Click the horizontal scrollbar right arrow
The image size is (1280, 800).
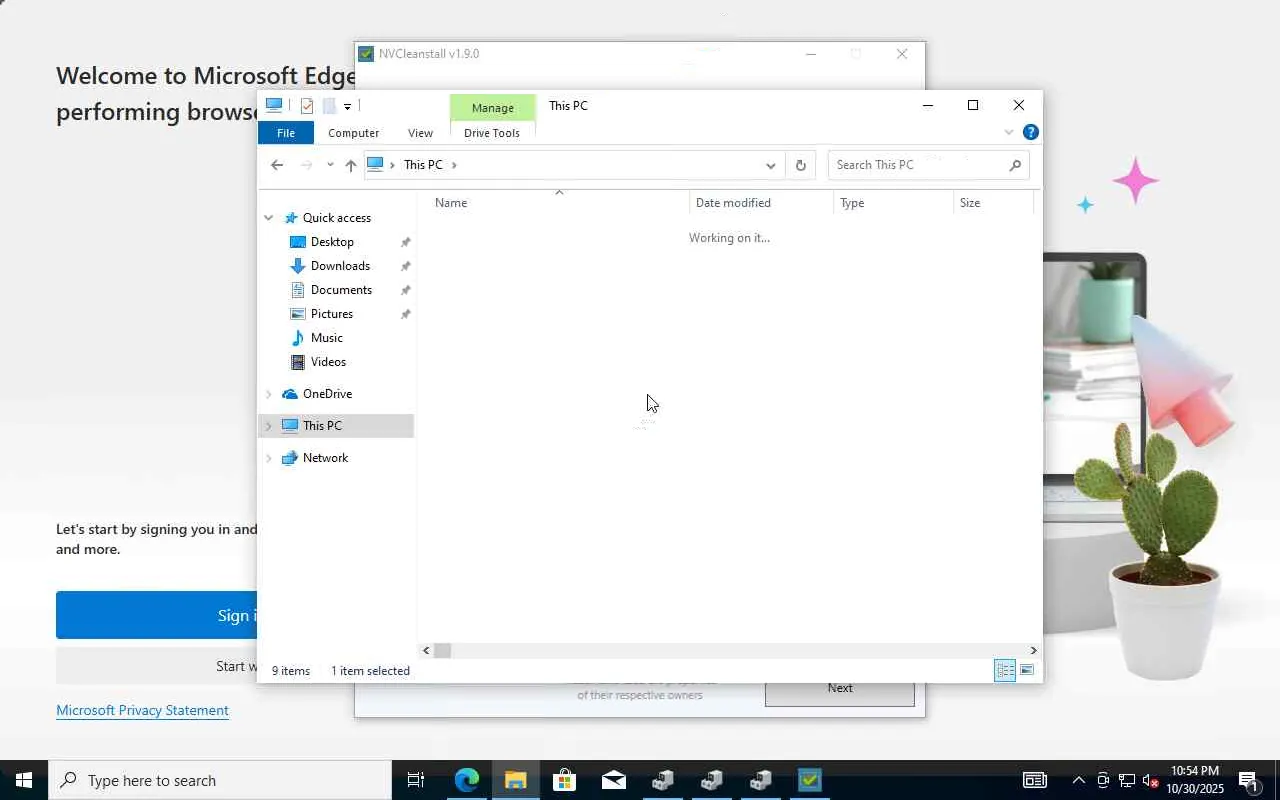pos(1033,651)
